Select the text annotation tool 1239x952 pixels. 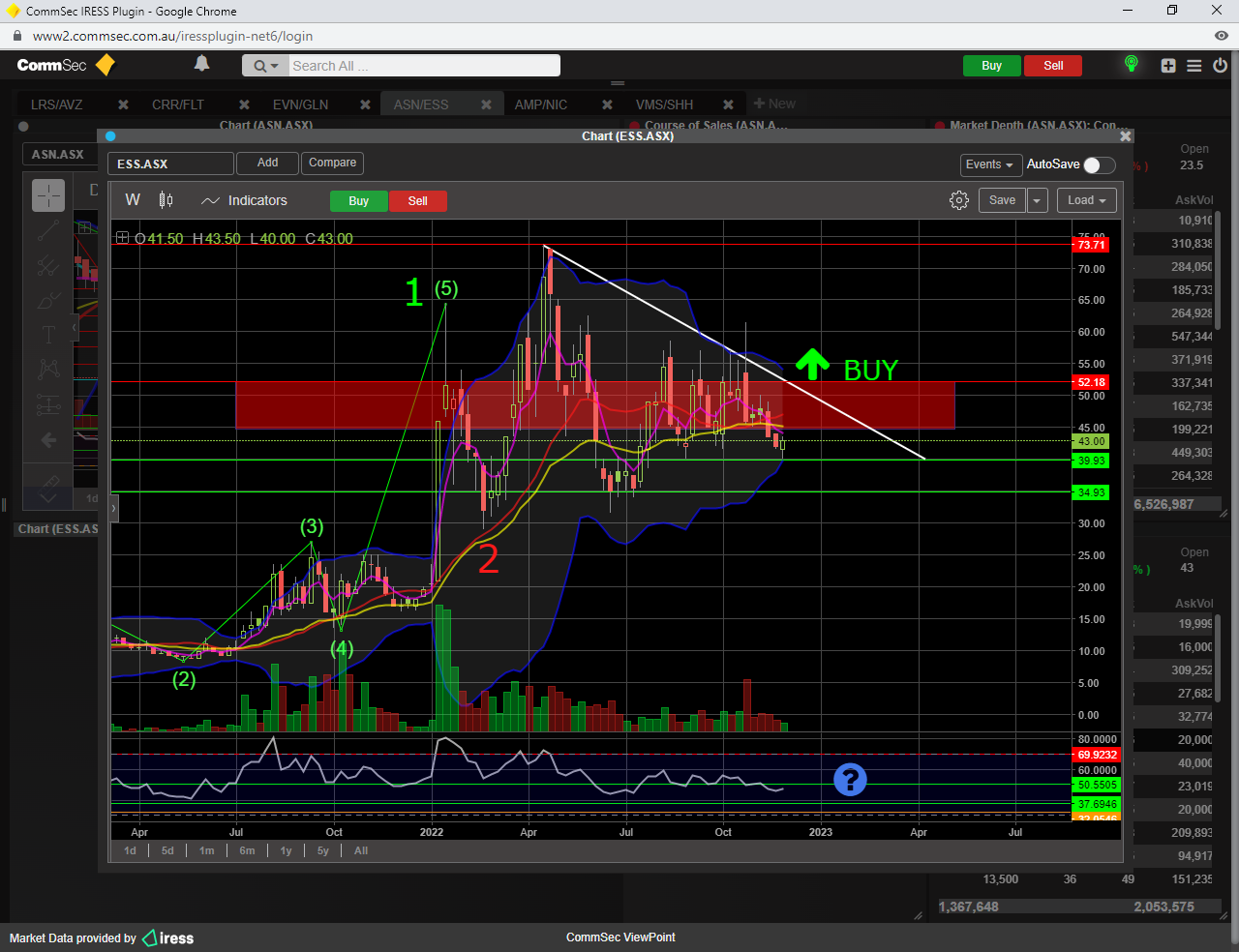coord(48,335)
